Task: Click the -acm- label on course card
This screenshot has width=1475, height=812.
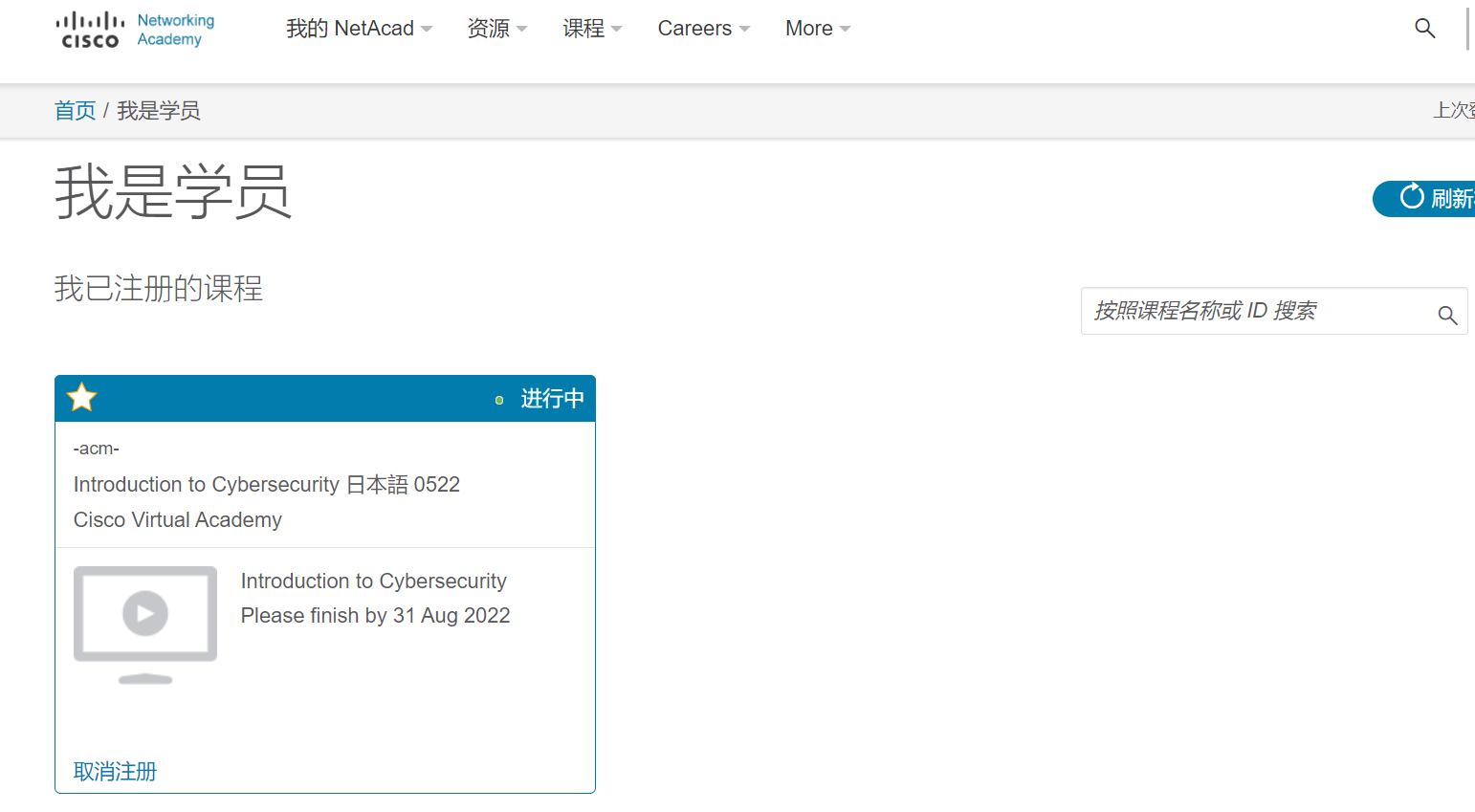Action: point(97,449)
